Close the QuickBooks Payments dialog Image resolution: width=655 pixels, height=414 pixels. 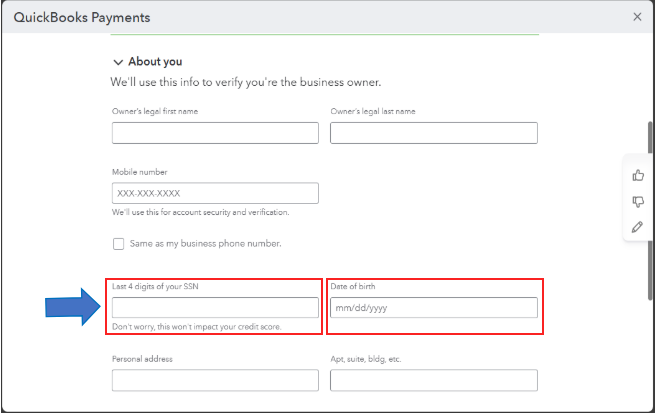(638, 17)
